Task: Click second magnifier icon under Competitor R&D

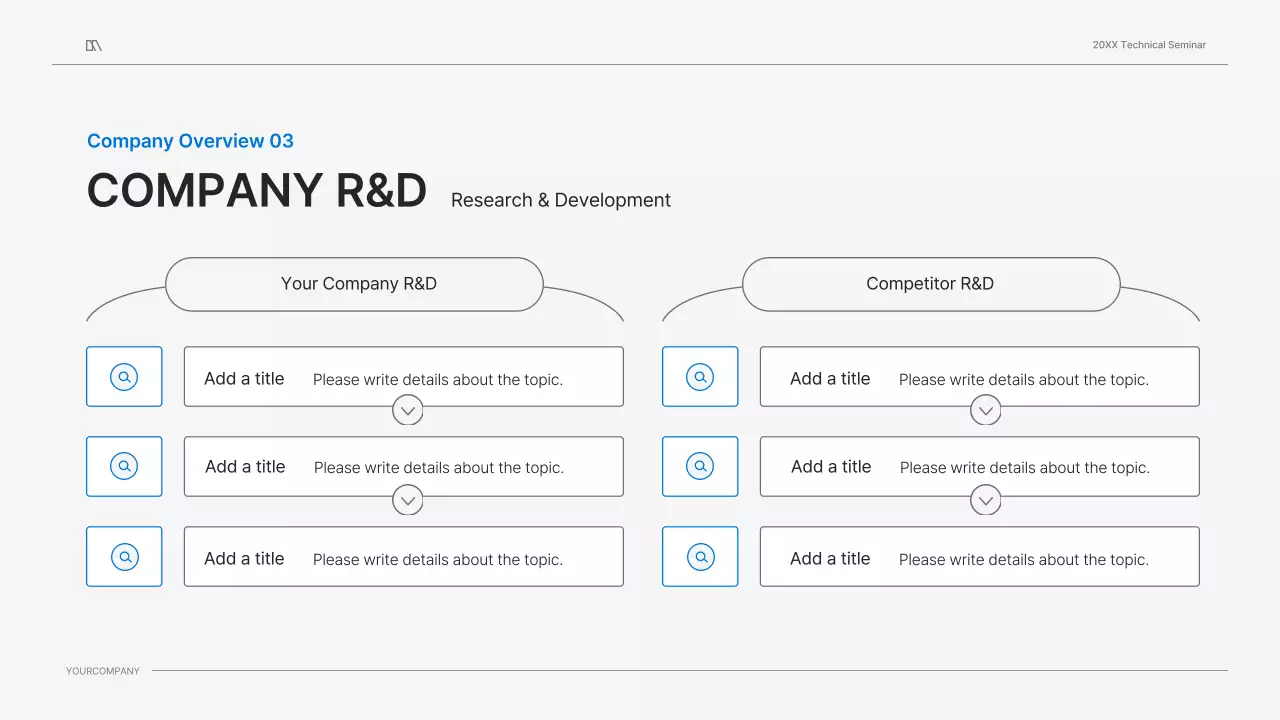Action: coord(700,466)
